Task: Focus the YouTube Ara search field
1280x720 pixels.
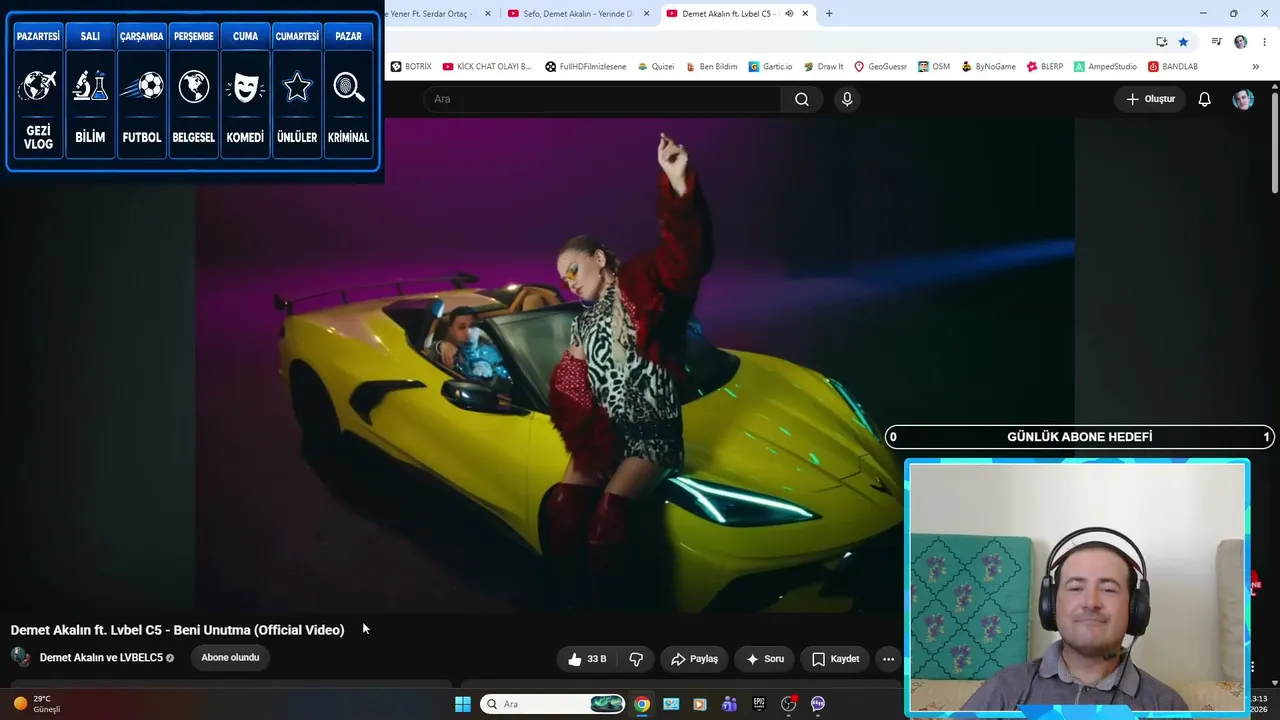Action: (x=602, y=99)
